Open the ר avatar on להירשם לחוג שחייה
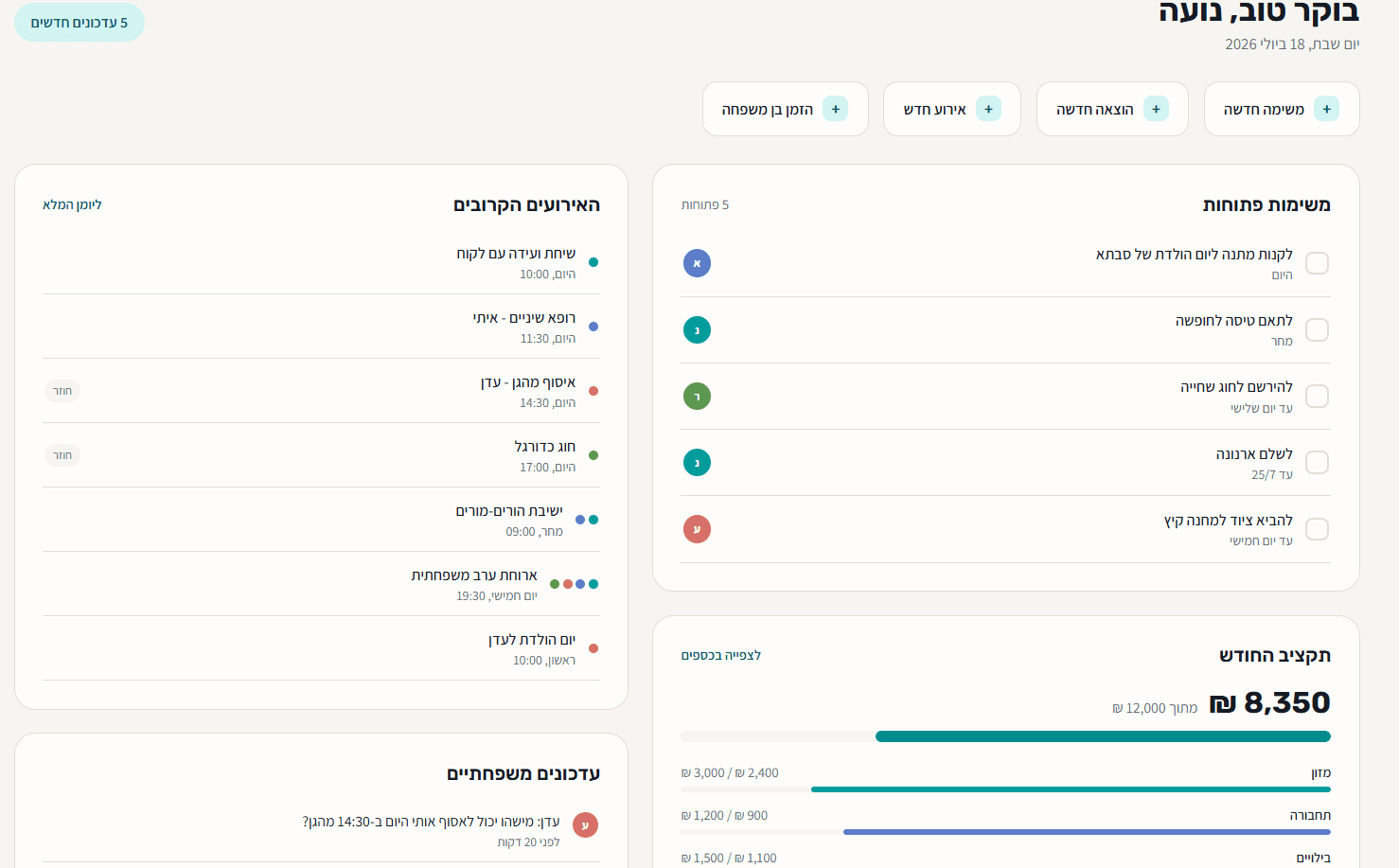Image resolution: width=1399 pixels, height=868 pixels. click(697, 396)
